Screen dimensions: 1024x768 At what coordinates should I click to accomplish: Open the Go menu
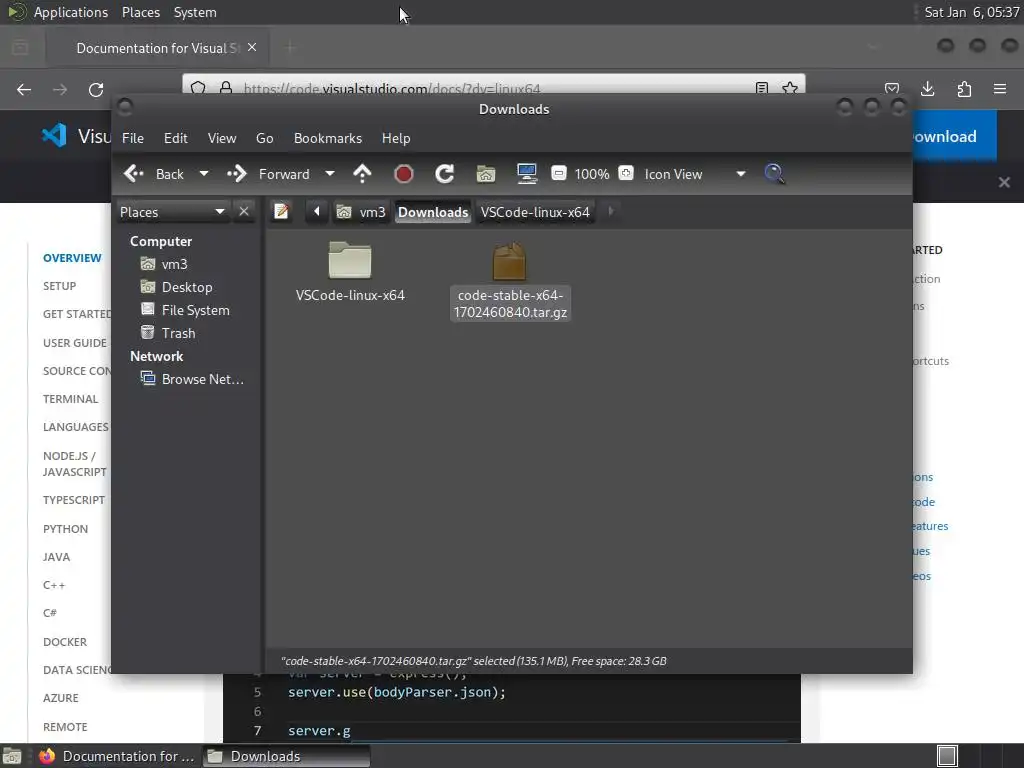pyautogui.click(x=264, y=138)
